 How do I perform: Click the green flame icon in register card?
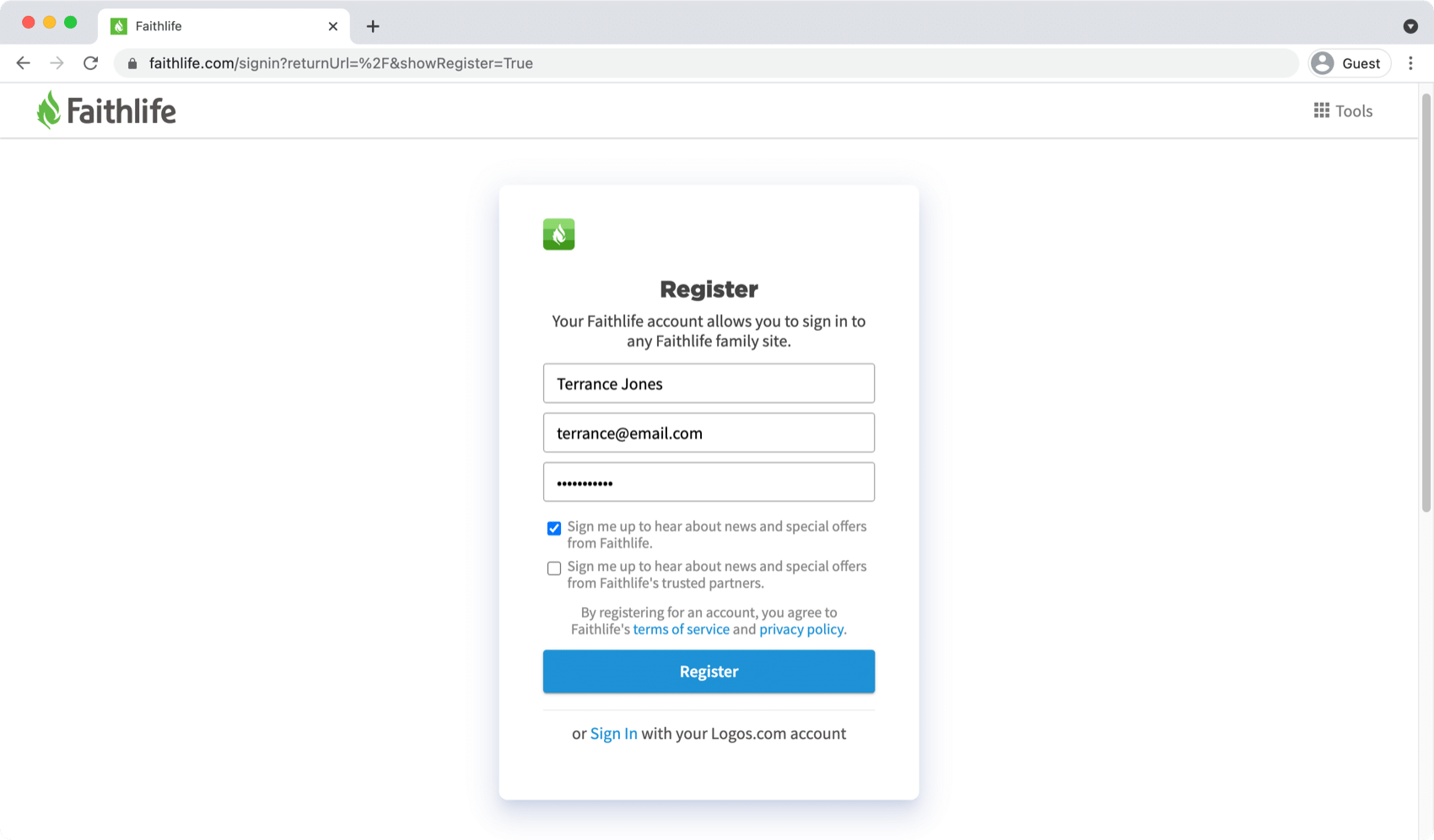coord(558,234)
